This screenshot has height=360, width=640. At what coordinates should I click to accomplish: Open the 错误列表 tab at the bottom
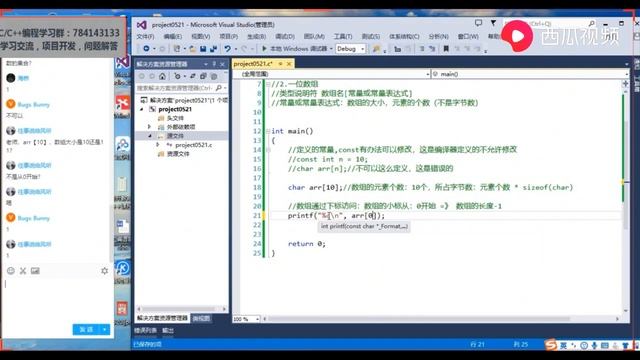(x=146, y=330)
